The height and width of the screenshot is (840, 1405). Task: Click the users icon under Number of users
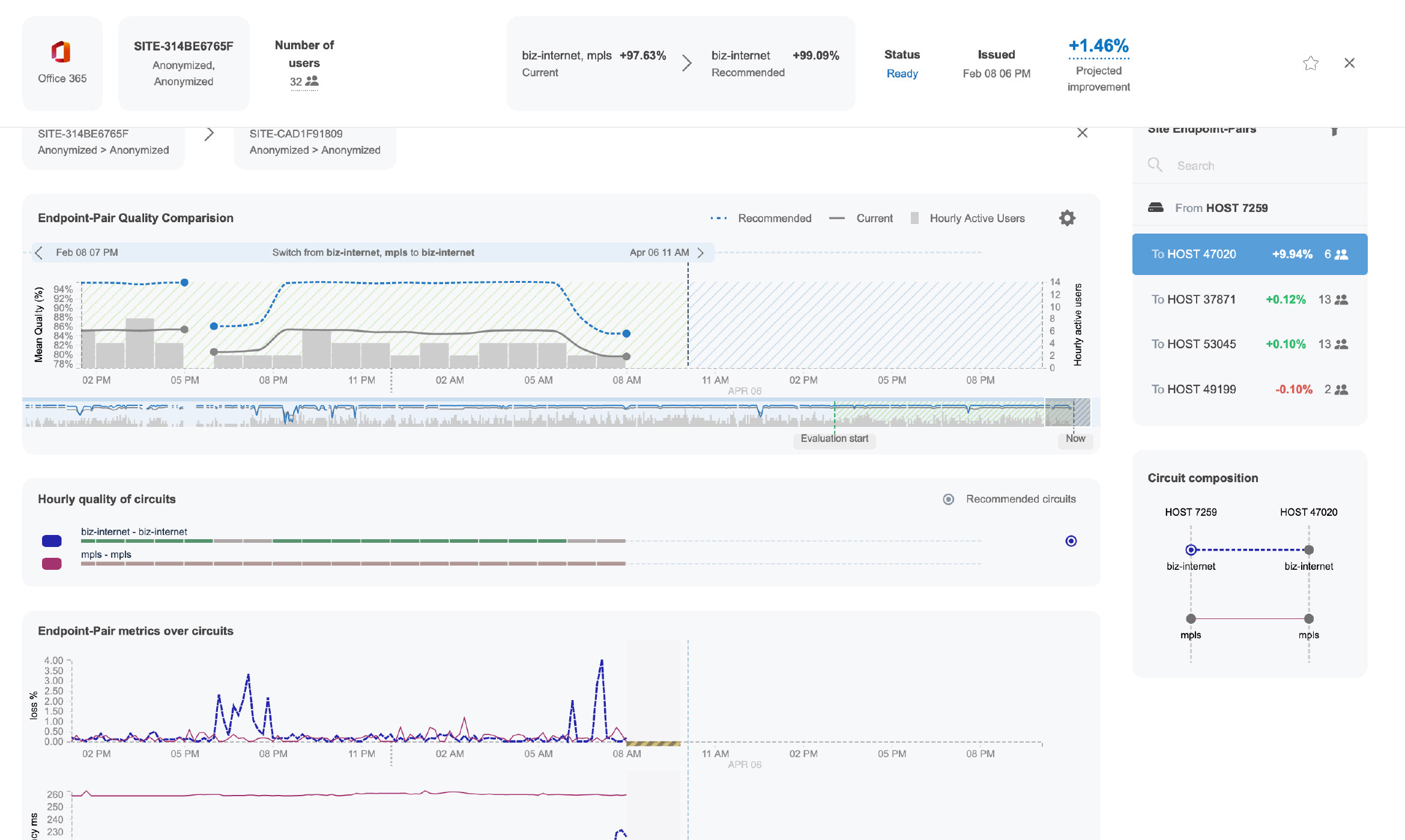pyautogui.click(x=312, y=81)
